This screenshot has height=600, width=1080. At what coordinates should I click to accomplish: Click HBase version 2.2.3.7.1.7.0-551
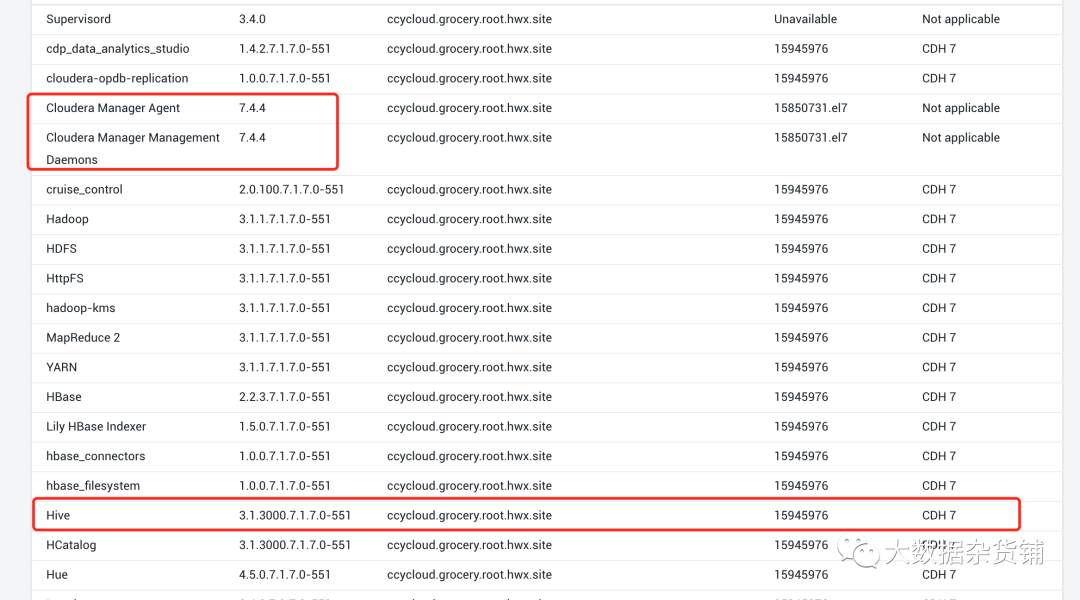tap(284, 397)
